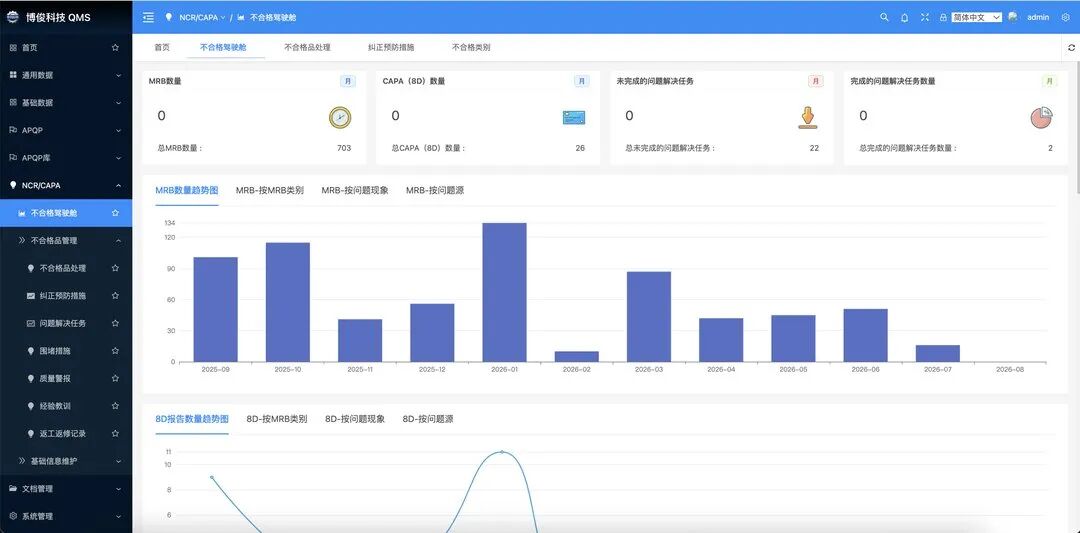Screen dimensions: 1080x533
Task: Open 不合格品处理 in the sidebar
Action: click(66, 268)
